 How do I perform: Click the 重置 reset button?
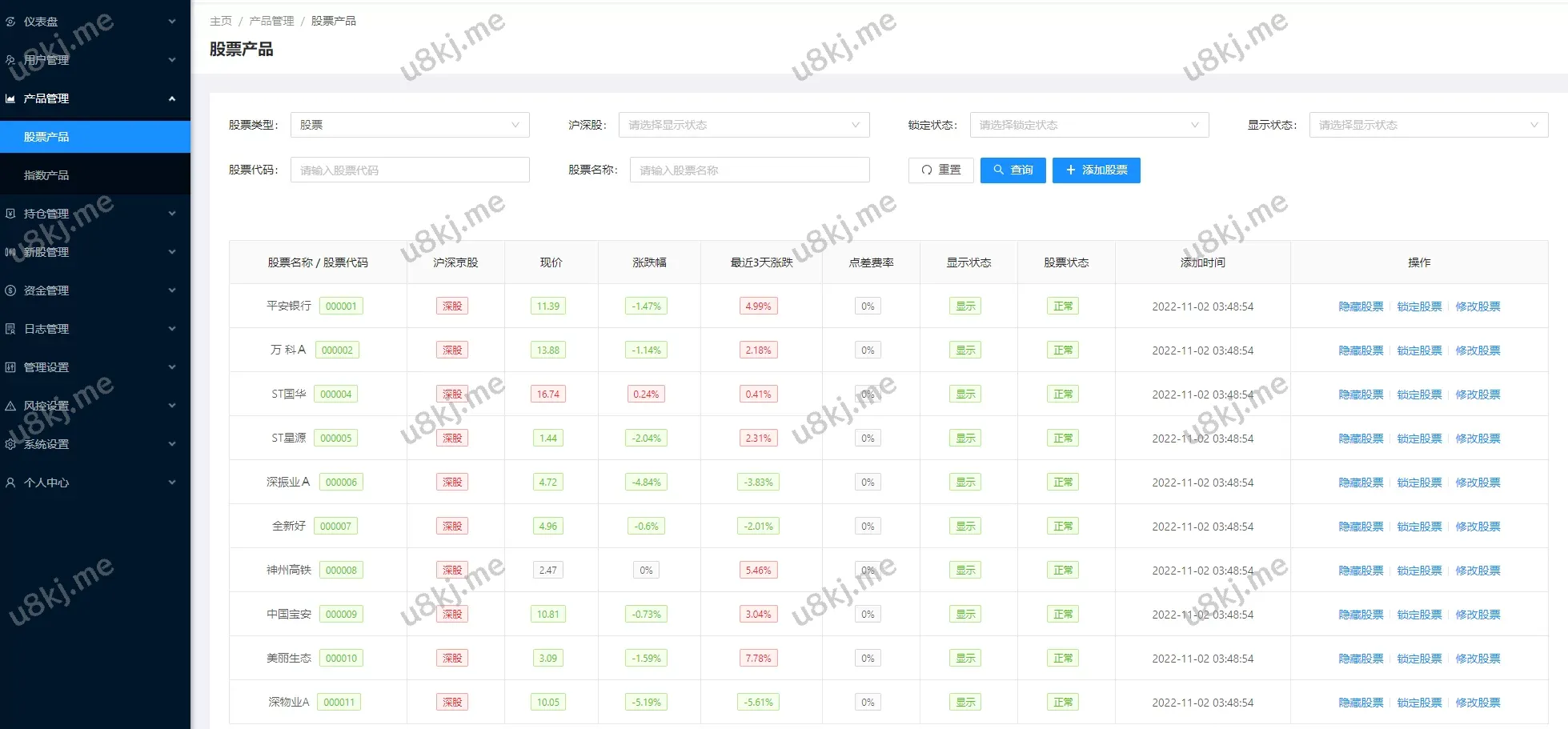(x=940, y=170)
